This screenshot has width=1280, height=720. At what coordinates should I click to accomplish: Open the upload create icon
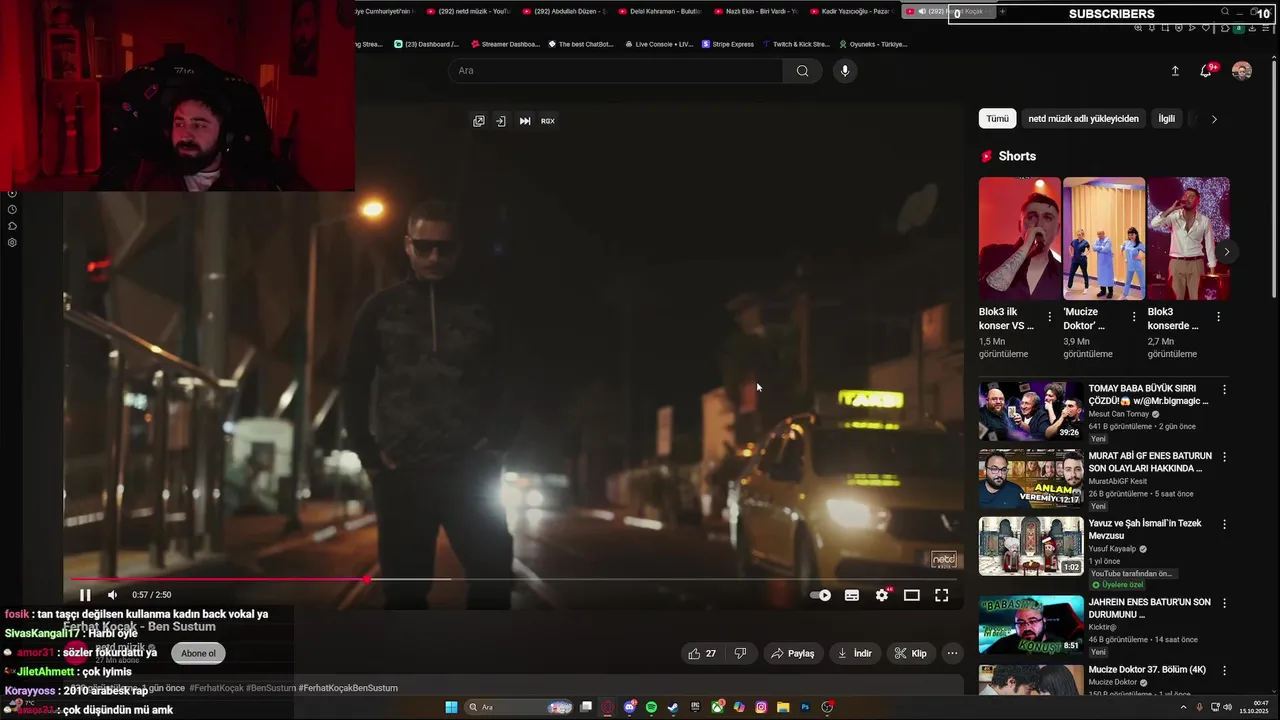(1175, 71)
